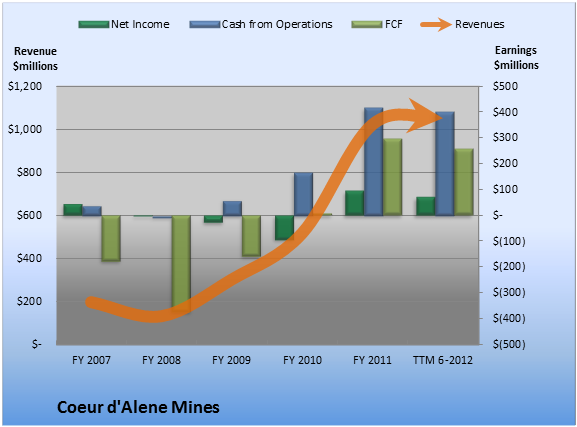Select the 'Revenues' legend label

pyautogui.click(x=479, y=24)
